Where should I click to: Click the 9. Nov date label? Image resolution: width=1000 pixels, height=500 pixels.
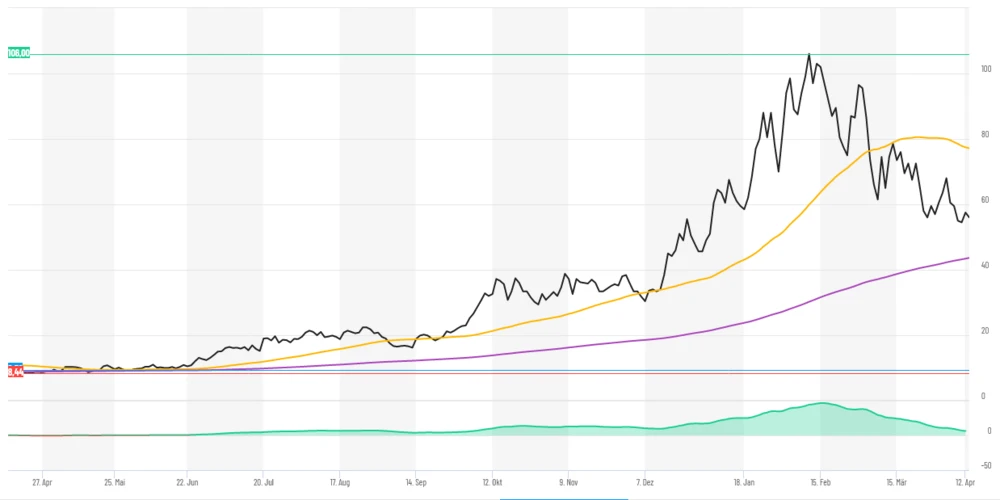coord(568,480)
